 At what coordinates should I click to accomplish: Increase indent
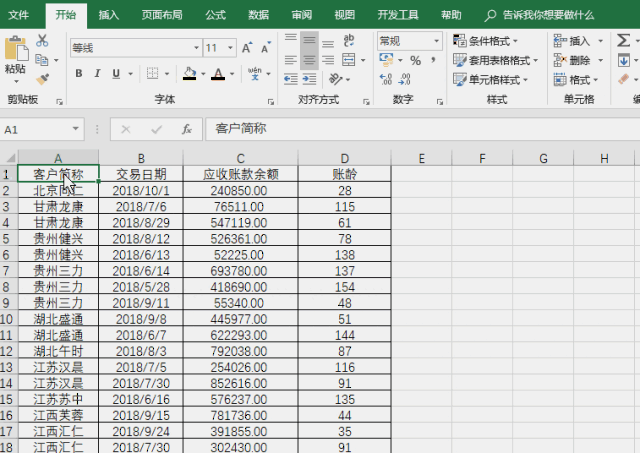[309, 79]
